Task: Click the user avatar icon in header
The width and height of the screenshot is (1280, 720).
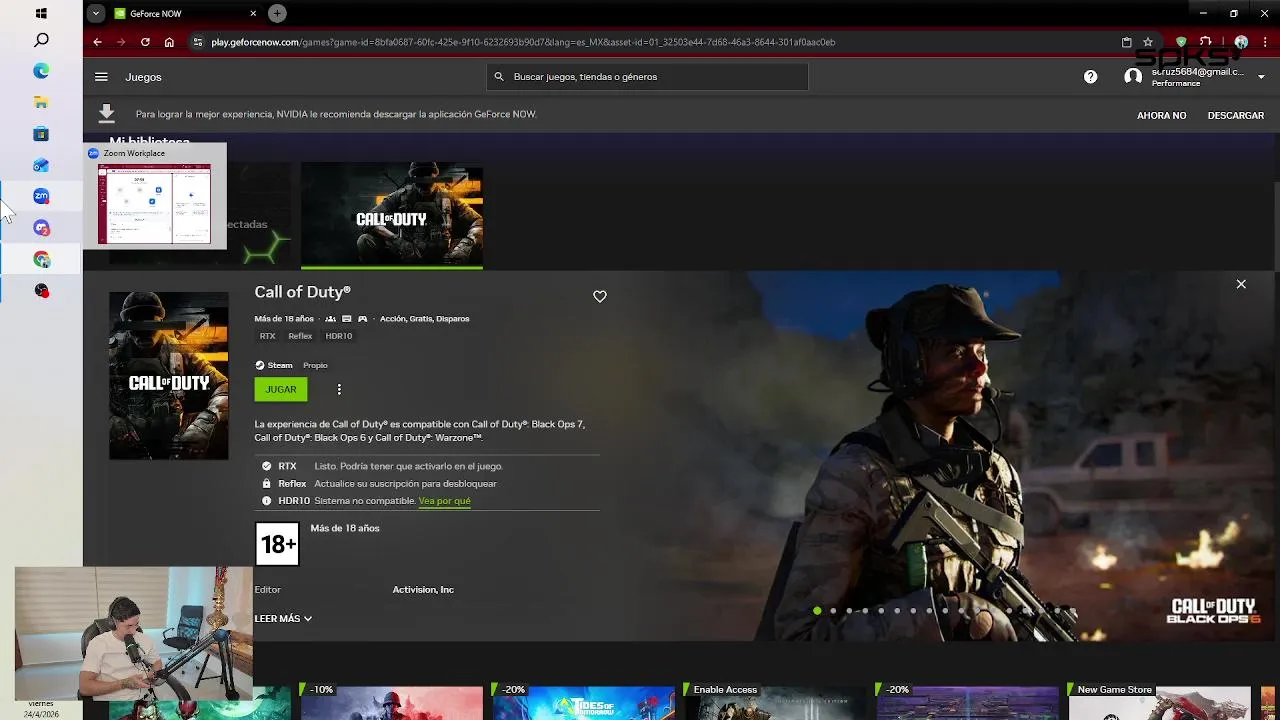Action: [1133, 77]
